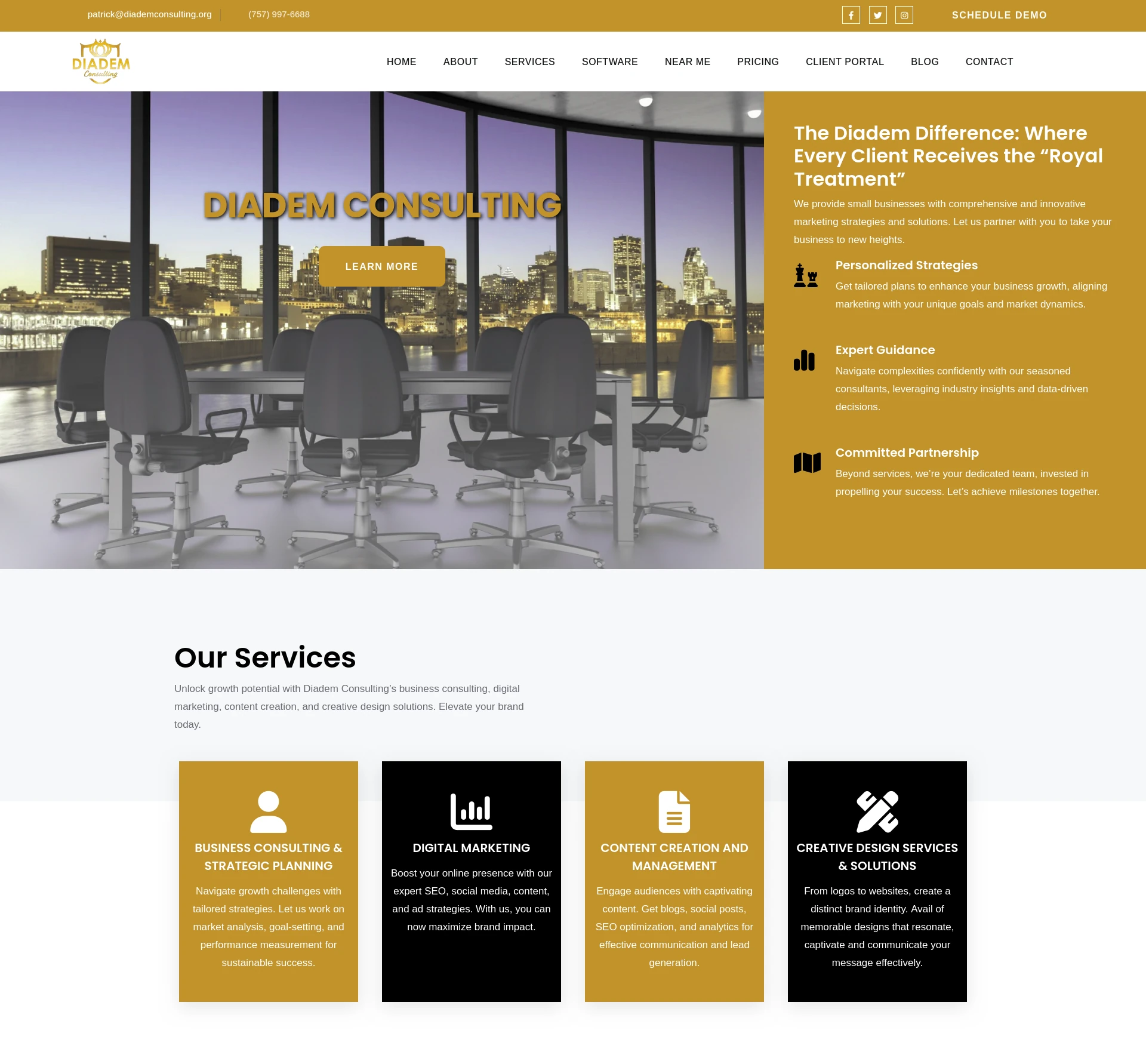Click the Content Creation document icon
The width and height of the screenshot is (1146, 1064).
[674, 808]
